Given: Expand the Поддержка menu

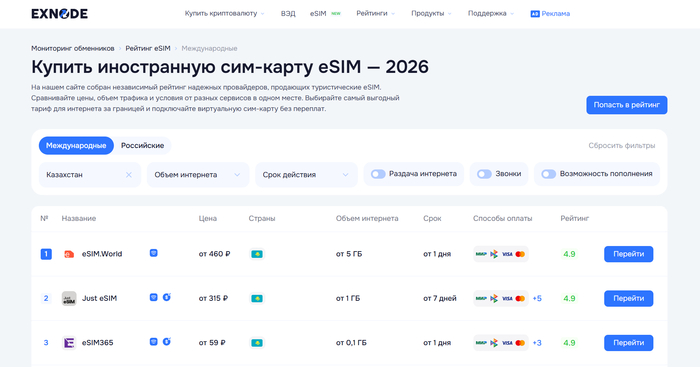Looking at the screenshot, I should (491, 14).
